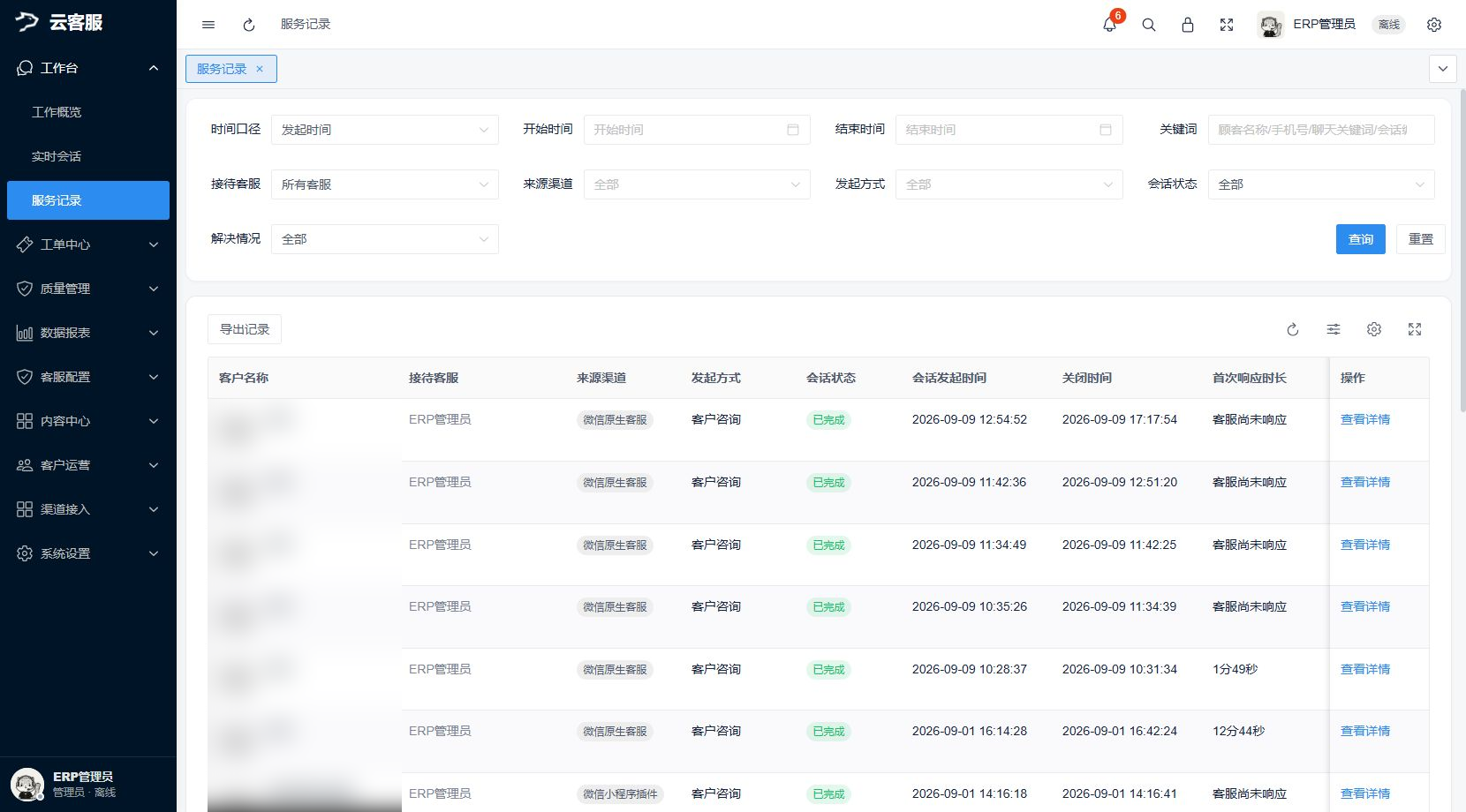Open the calendar icon in 结束时间 field

1106,130
